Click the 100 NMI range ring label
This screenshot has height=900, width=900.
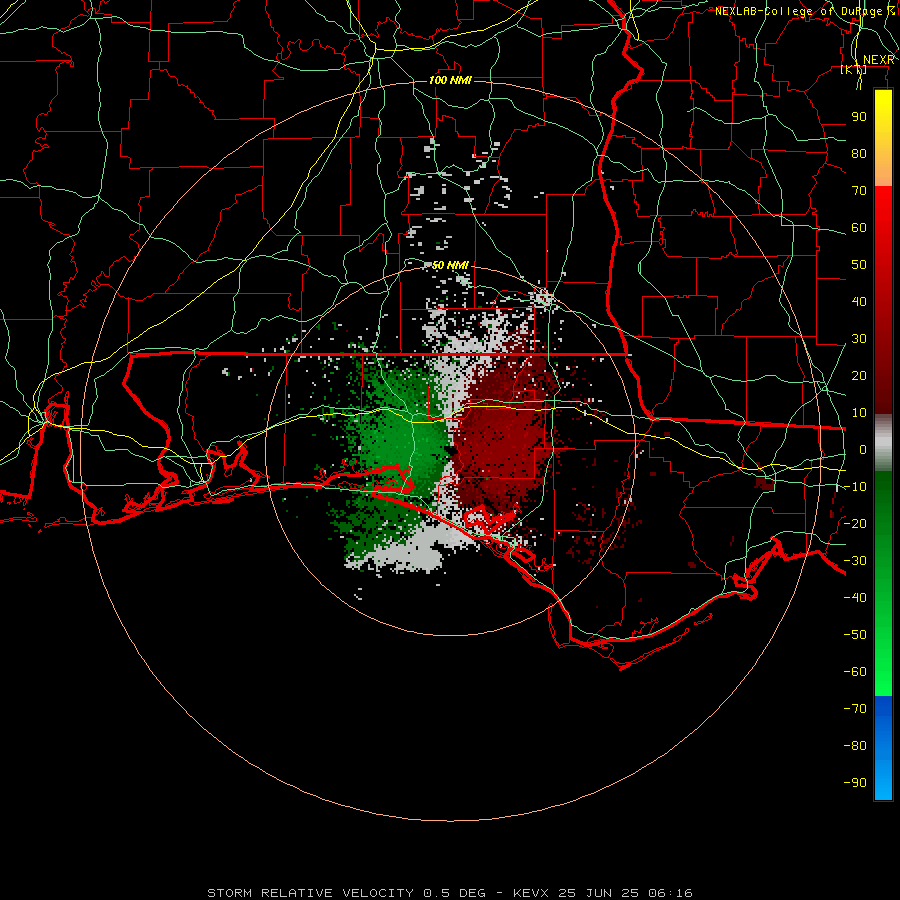(x=451, y=80)
